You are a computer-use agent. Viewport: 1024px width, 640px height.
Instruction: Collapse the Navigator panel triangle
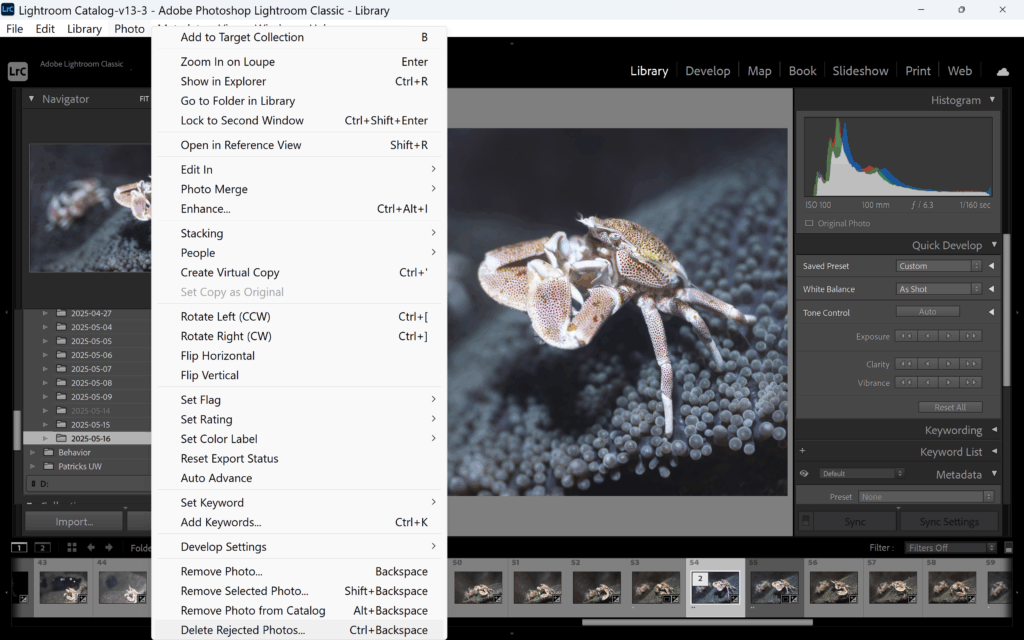point(31,99)
